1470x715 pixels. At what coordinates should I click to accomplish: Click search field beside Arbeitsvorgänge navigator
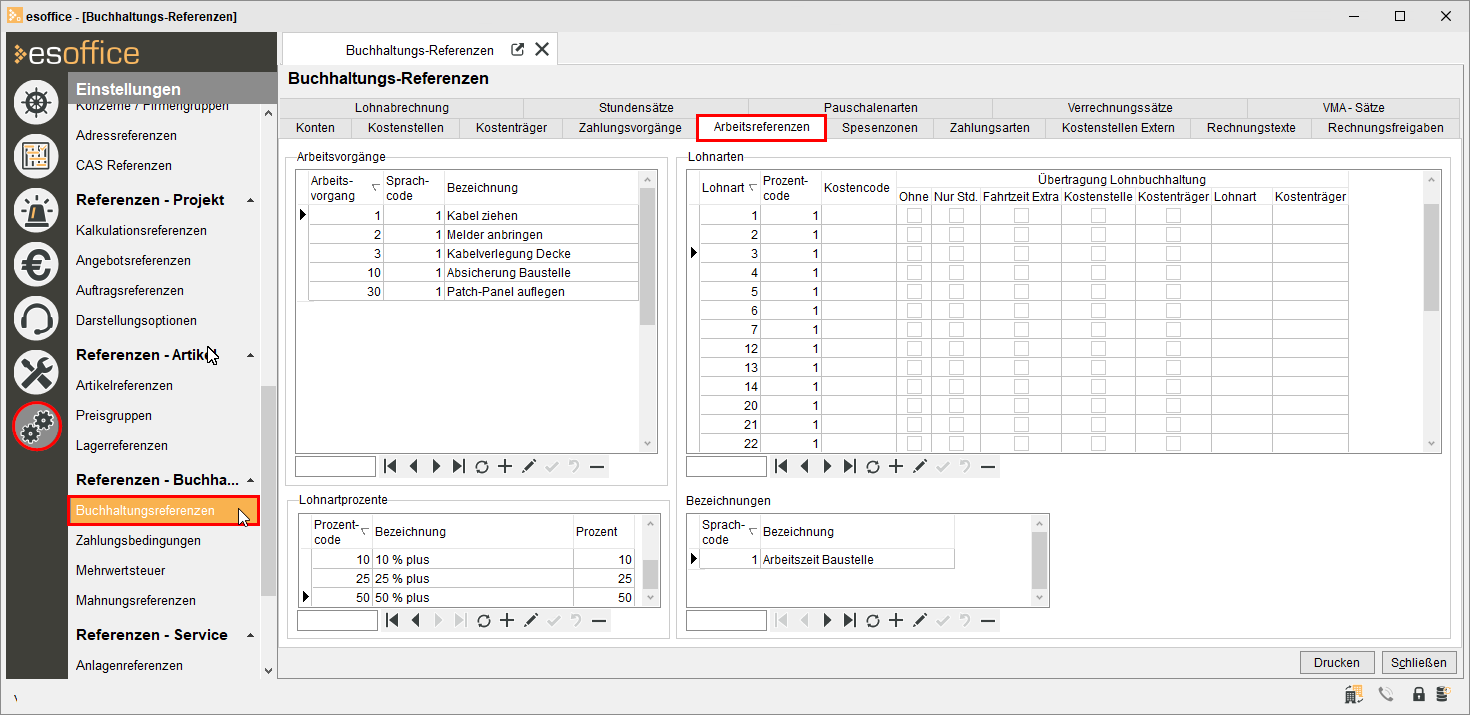pos(335,466)
